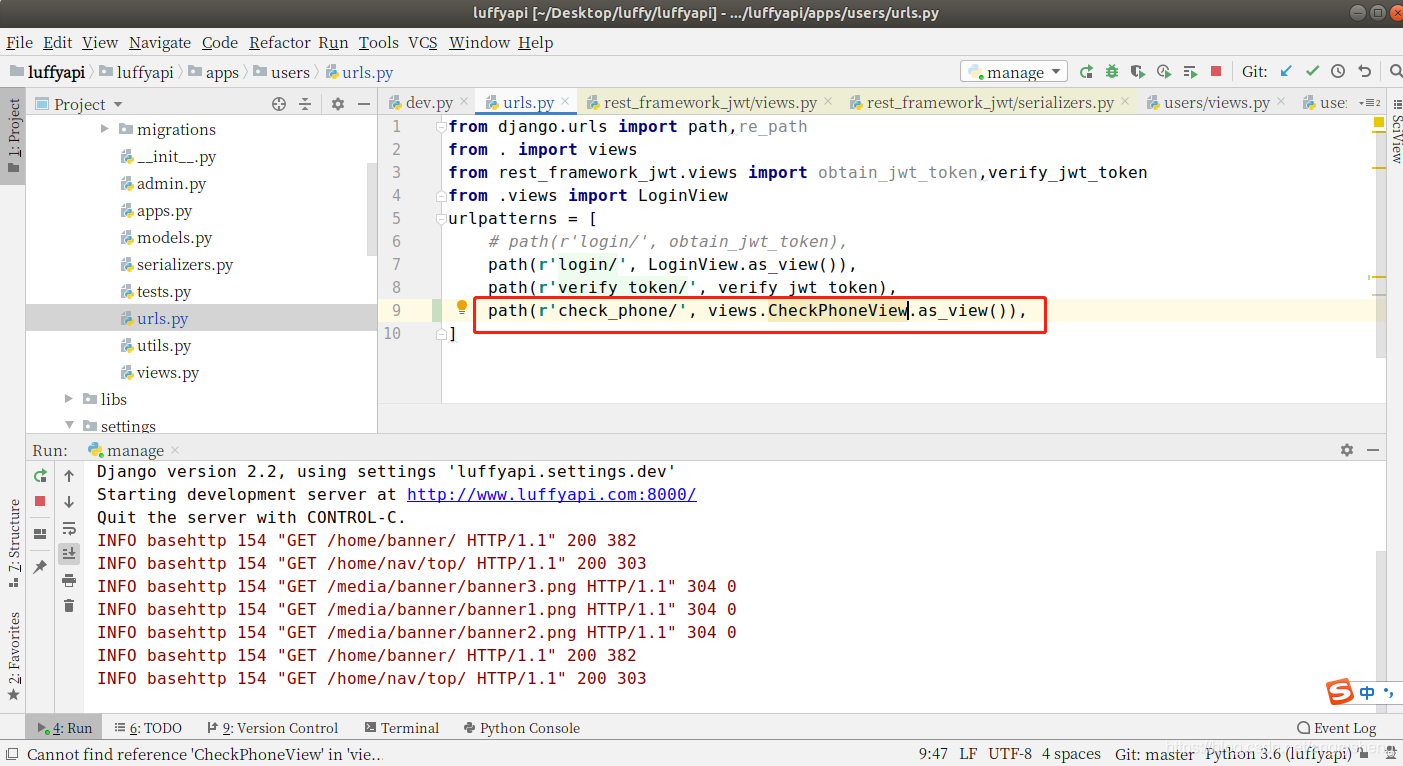The height and width of the screenshot is (766, 1403).
Task: Open the Event Log
Action: [x=1336, y=728]
